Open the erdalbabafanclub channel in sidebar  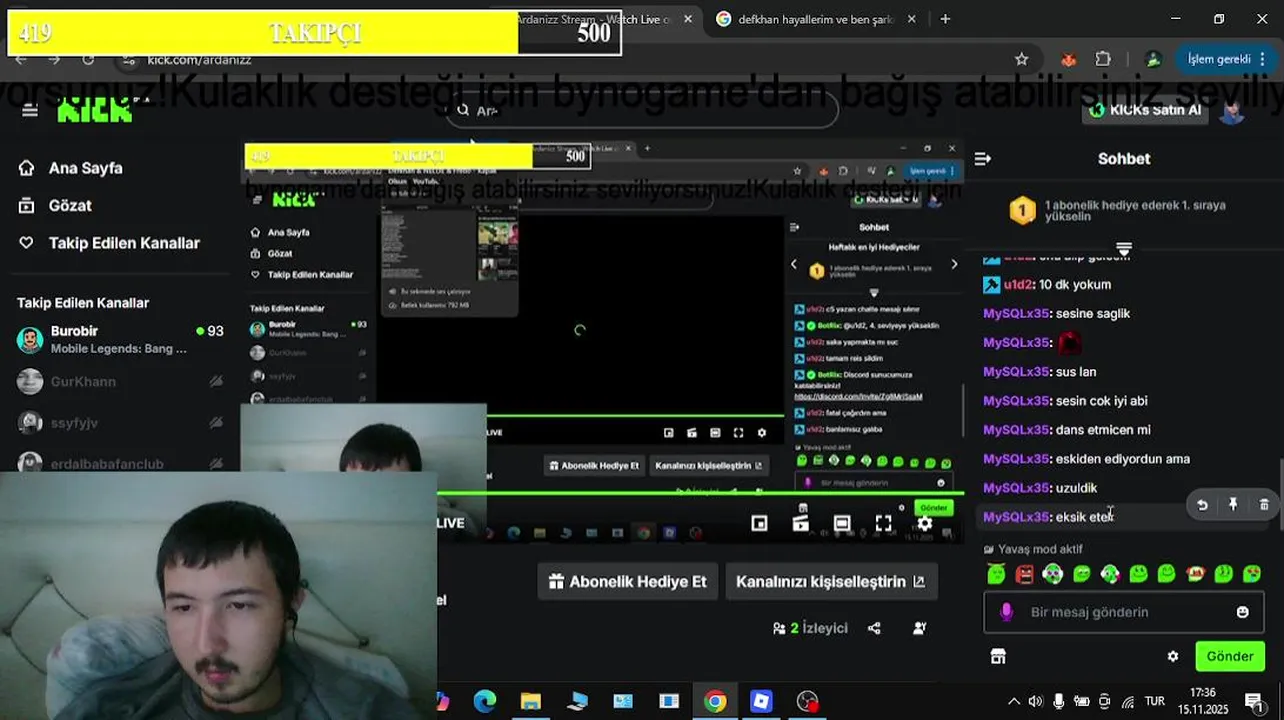pos(120,462)
